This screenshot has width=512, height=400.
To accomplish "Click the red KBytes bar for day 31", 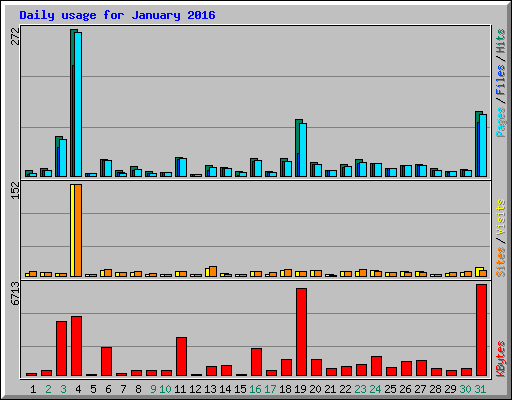I will pyautogui.click(x=481, y=330).
